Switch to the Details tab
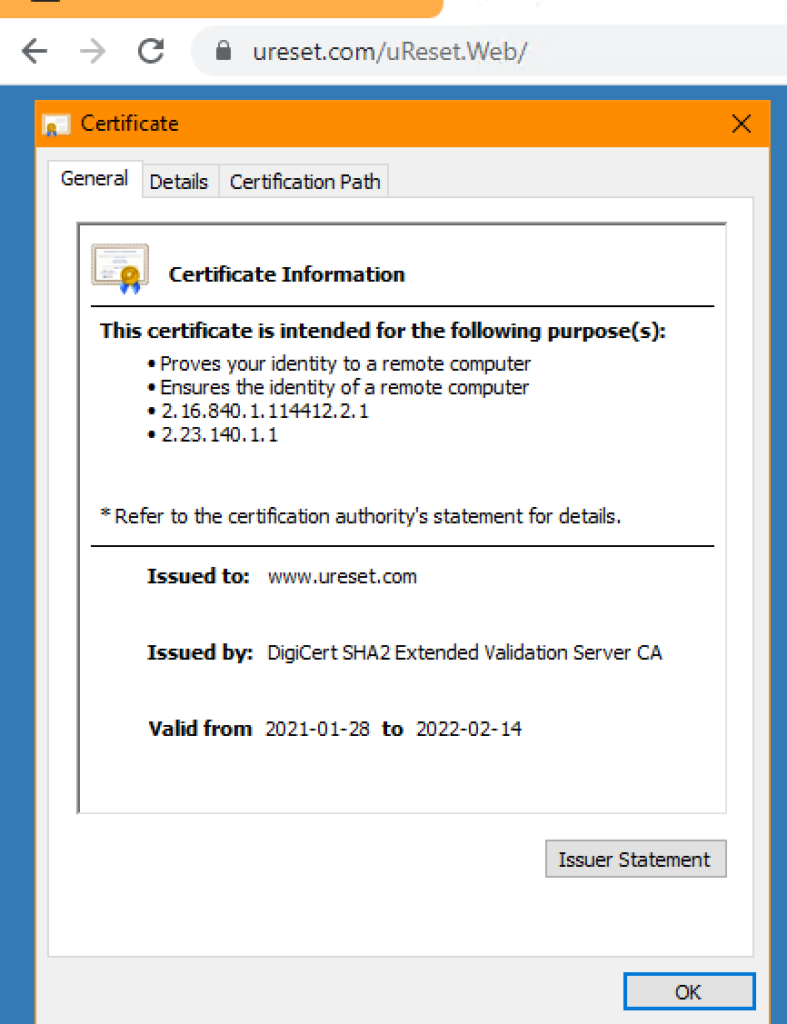Viewport: 787px width, 1024px height. pos(179,182)
